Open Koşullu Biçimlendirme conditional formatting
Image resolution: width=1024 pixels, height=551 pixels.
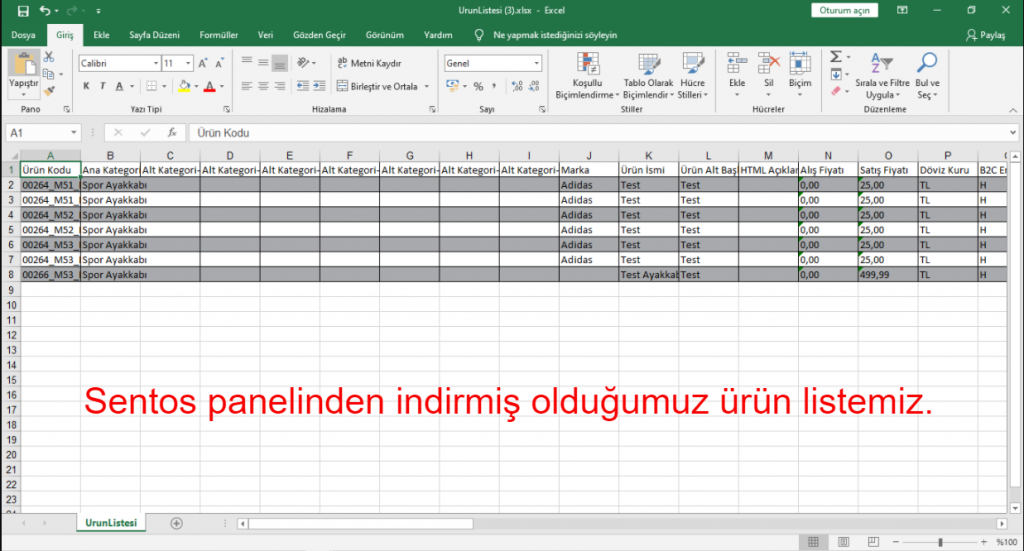583,76
